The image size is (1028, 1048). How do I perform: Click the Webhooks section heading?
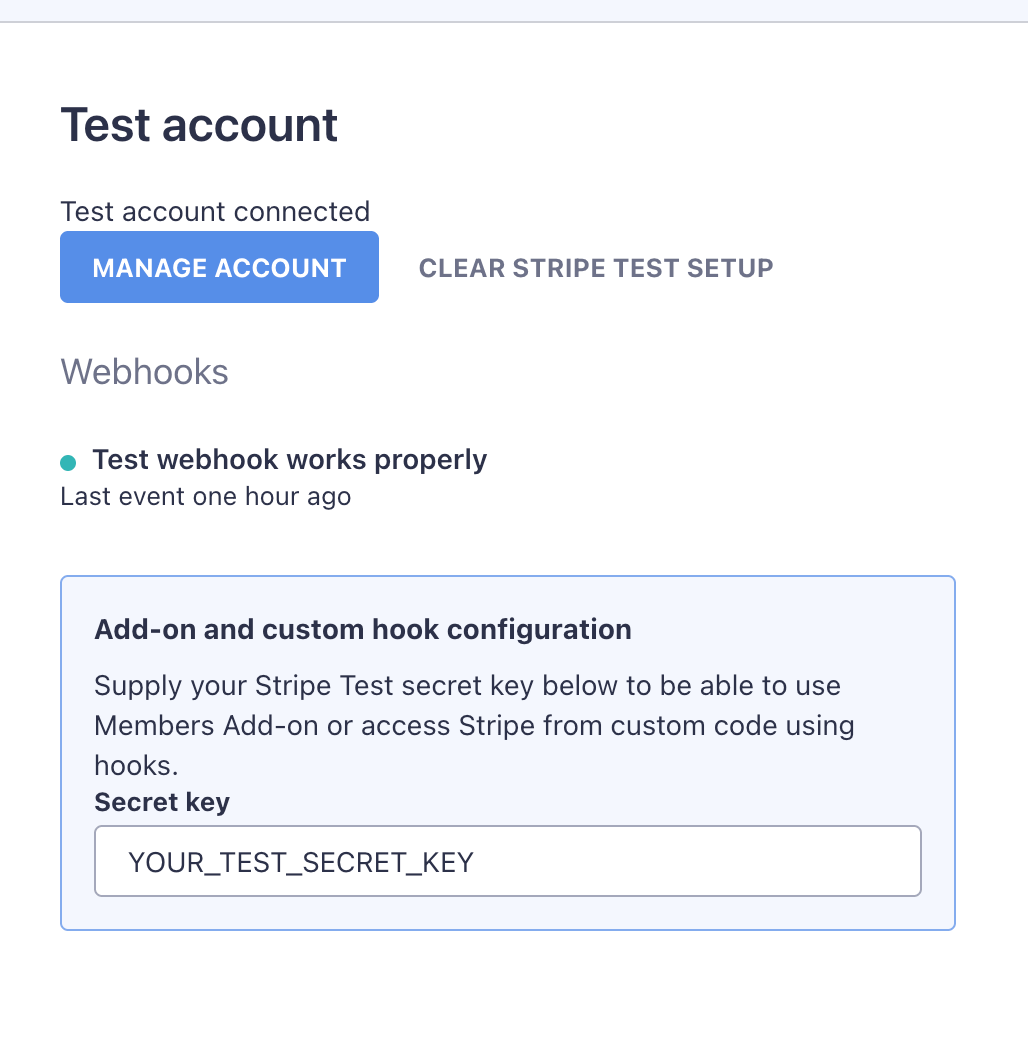point(145,372)
